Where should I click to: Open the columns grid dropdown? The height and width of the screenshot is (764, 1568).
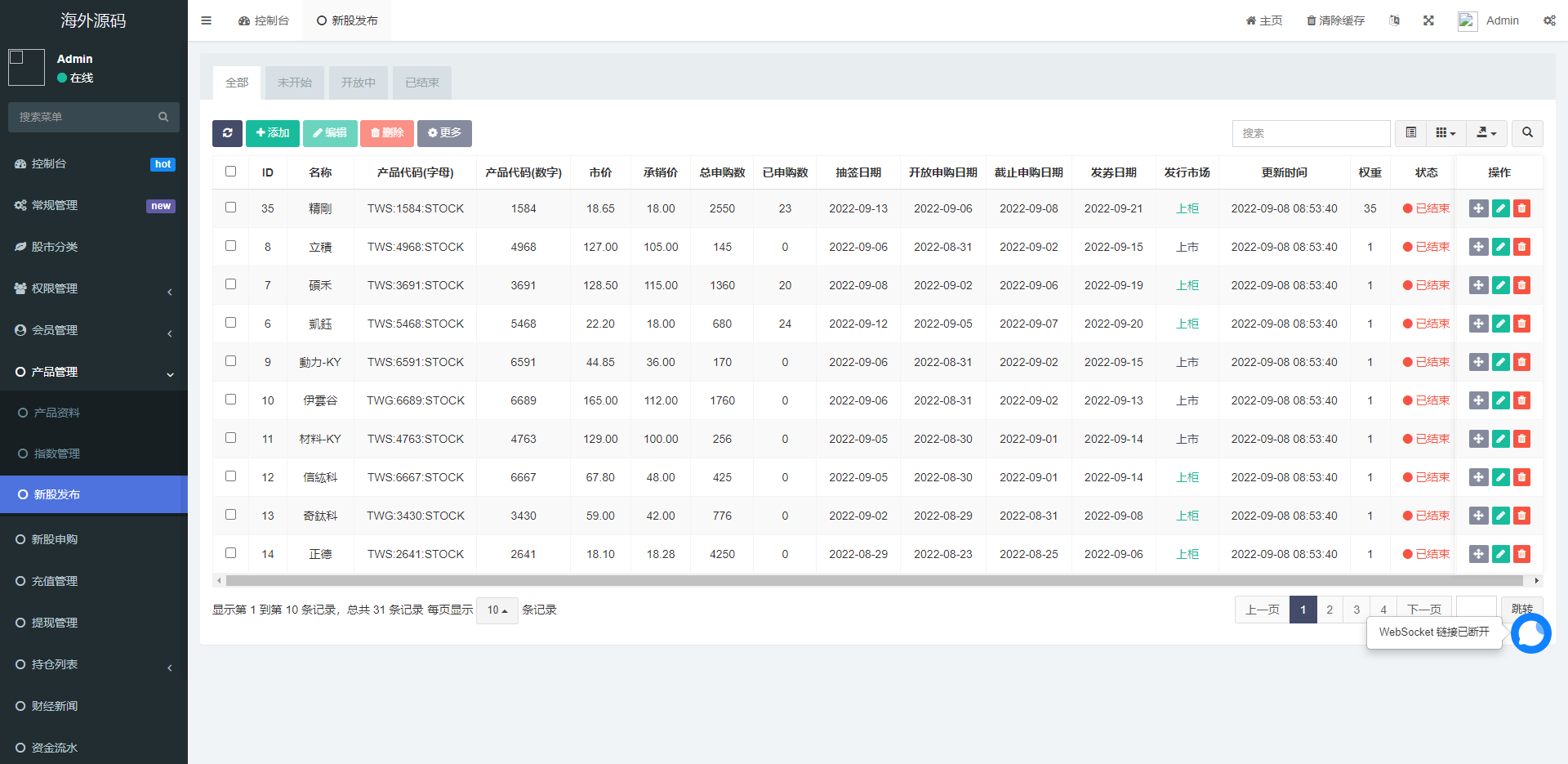pos(1445,133)
